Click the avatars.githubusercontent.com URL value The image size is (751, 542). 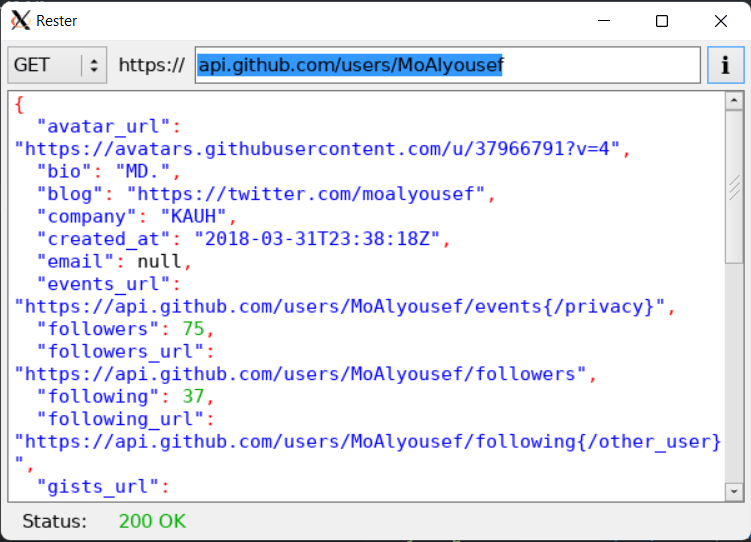tap(317, 149)
